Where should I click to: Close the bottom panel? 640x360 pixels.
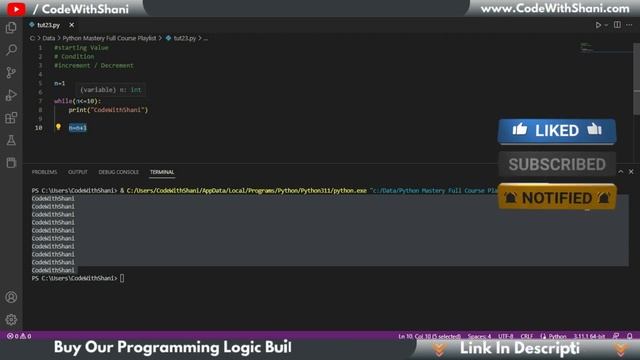[631, 172]
